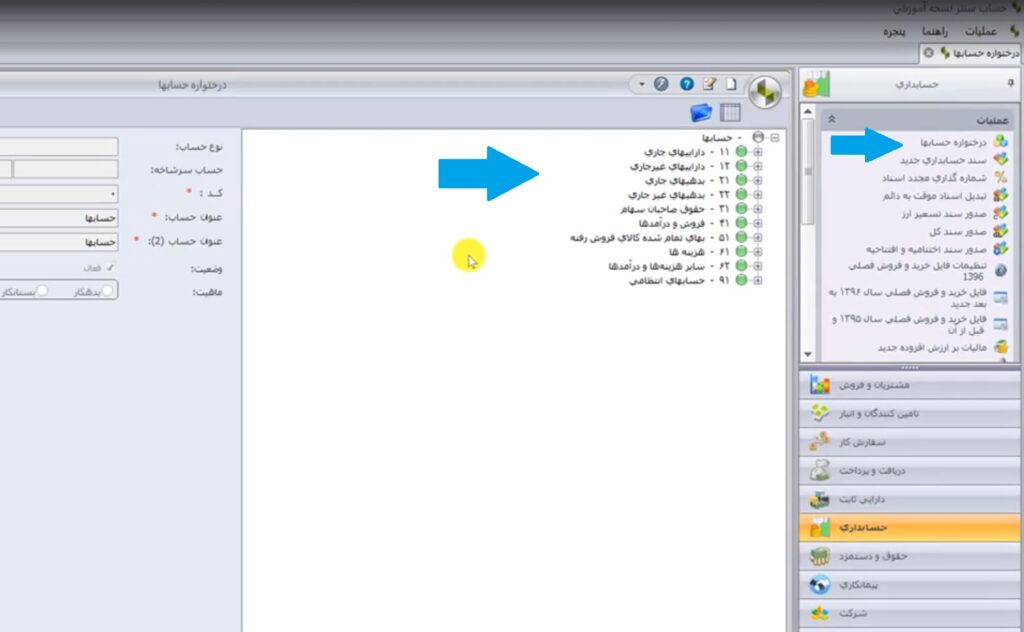Select the ۹۱ حسابهای انتظامی tree row

(680, 281)
